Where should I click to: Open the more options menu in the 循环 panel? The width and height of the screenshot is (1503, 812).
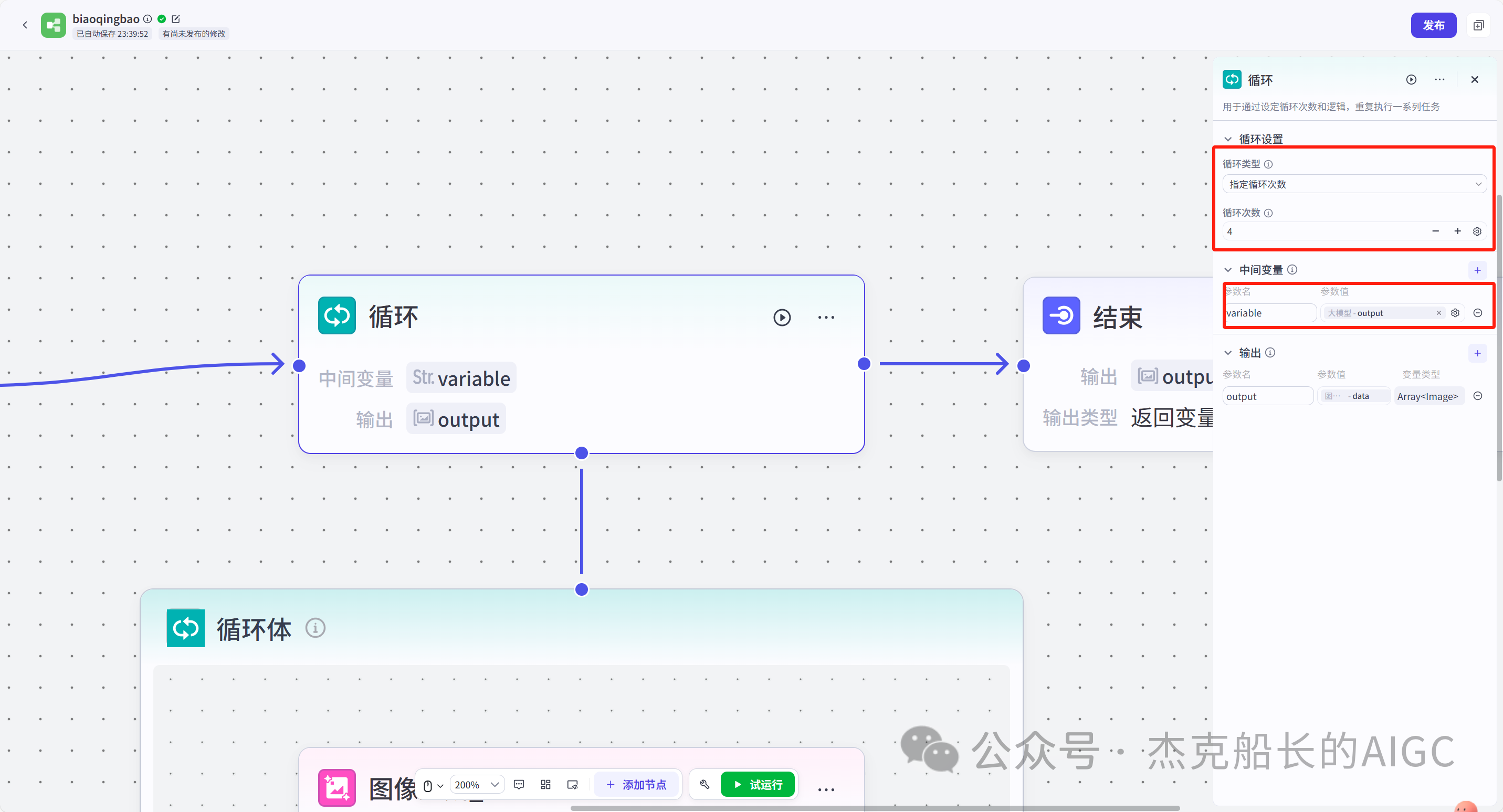pyautogui.click(x=1439, y=79)
